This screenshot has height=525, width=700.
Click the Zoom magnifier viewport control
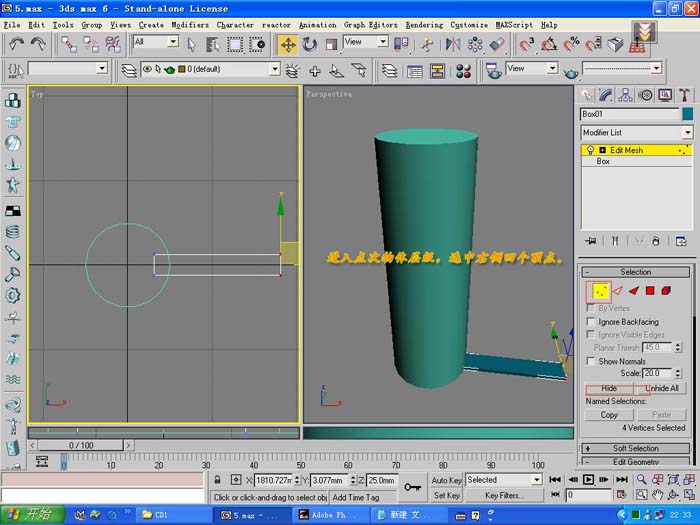tap(642, 479)
